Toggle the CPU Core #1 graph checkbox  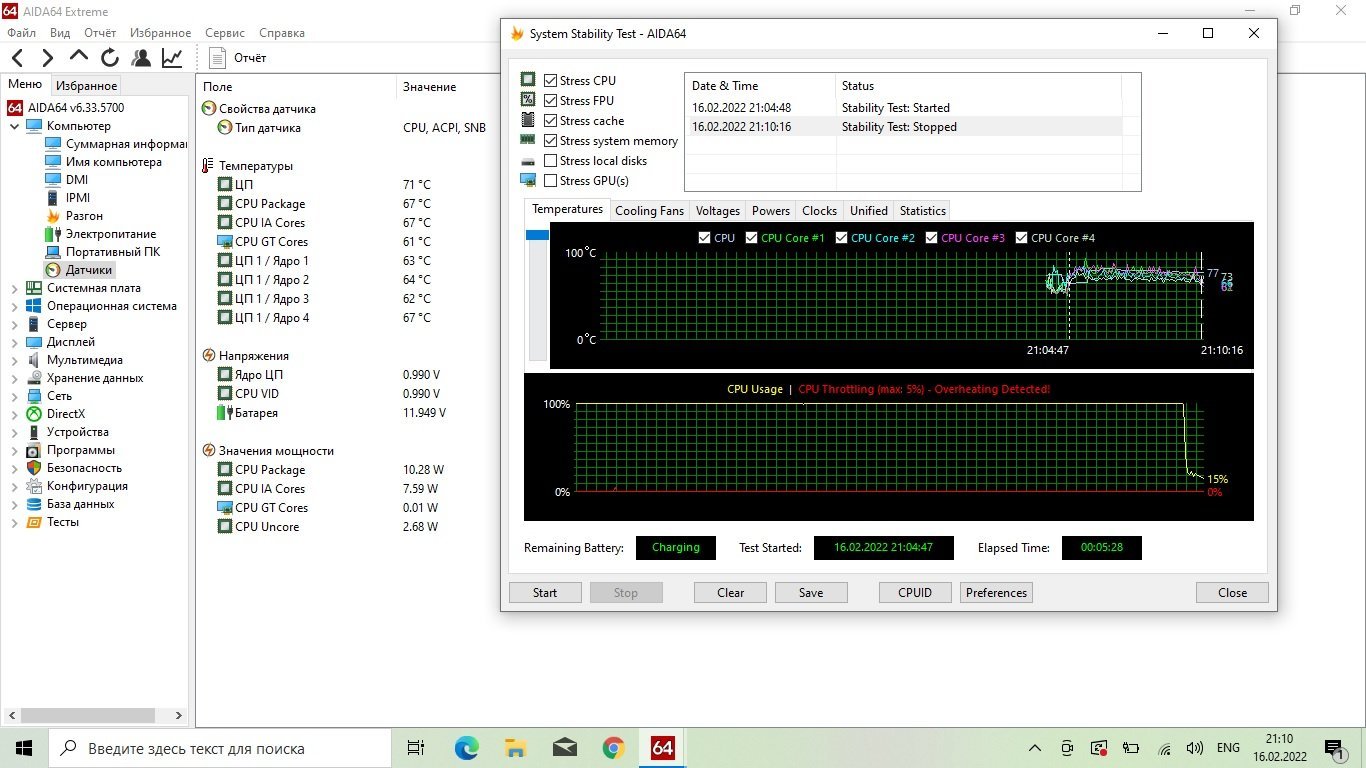[x=752, y=238]
